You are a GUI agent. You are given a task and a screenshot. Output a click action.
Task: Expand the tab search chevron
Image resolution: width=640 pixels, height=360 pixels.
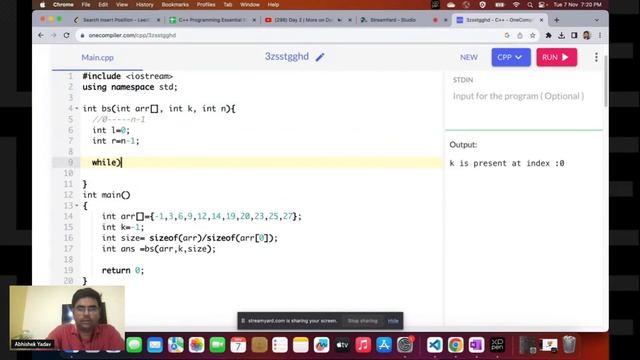tap(596, 20)
